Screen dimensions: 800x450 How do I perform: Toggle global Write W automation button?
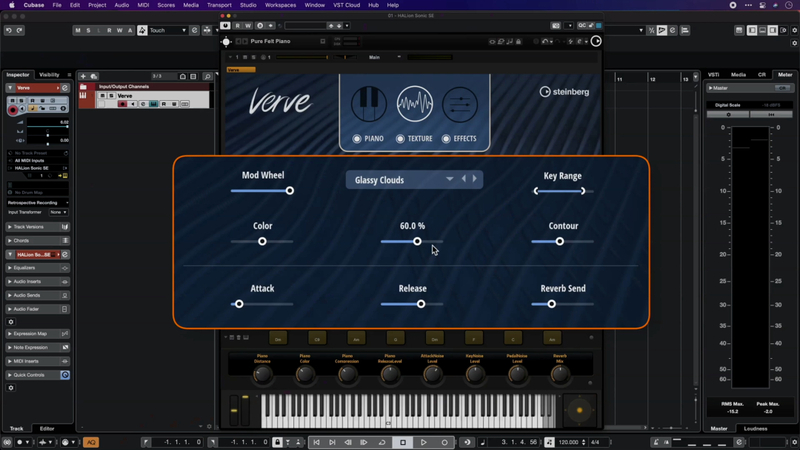click(120, 31)
